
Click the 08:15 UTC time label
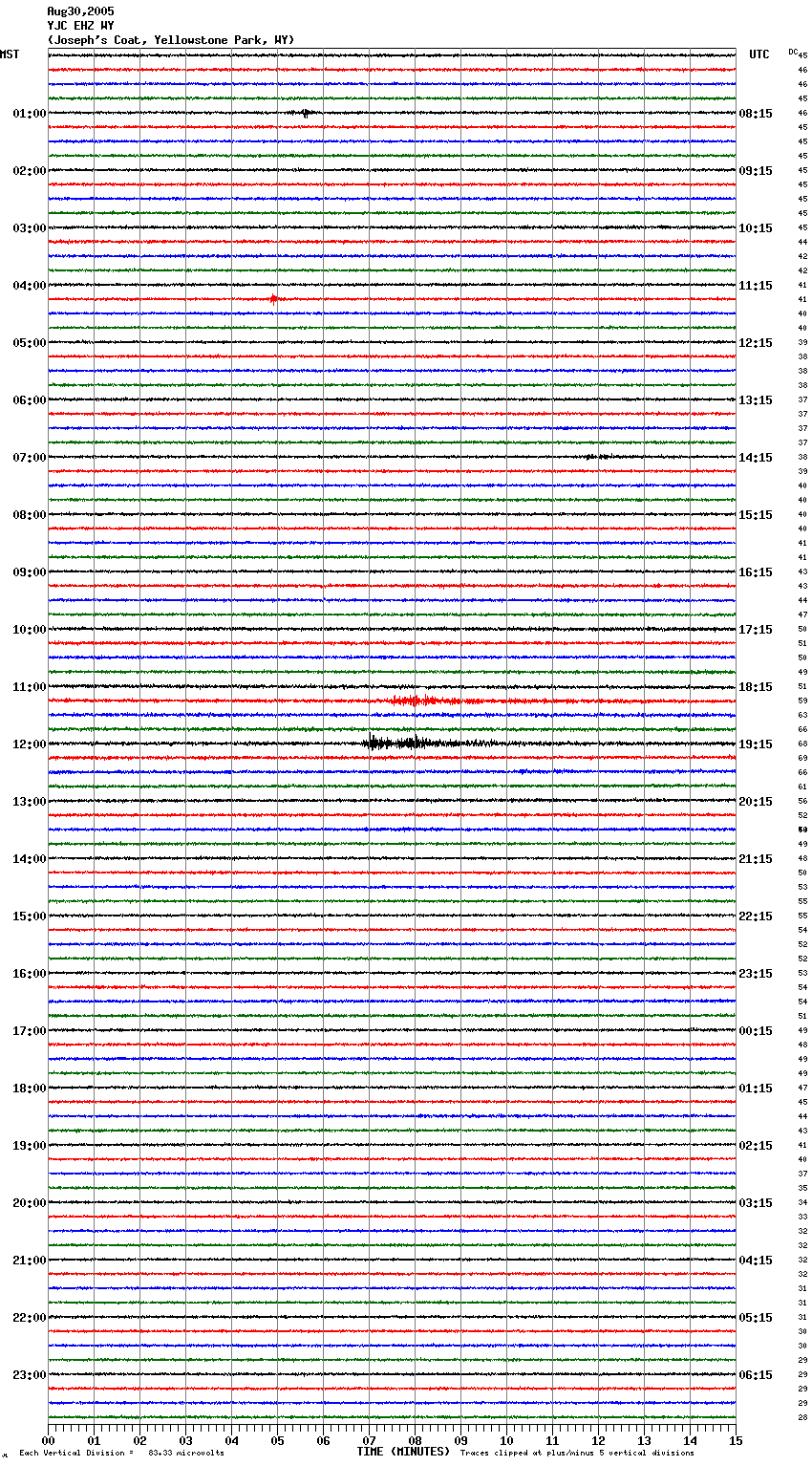(756, 114)
